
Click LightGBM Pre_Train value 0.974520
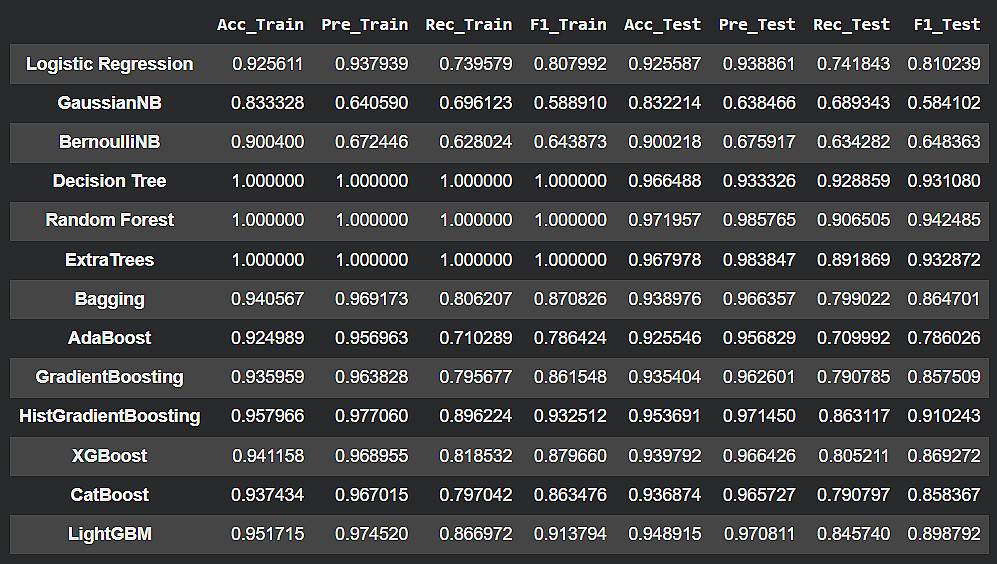point(371,534)
